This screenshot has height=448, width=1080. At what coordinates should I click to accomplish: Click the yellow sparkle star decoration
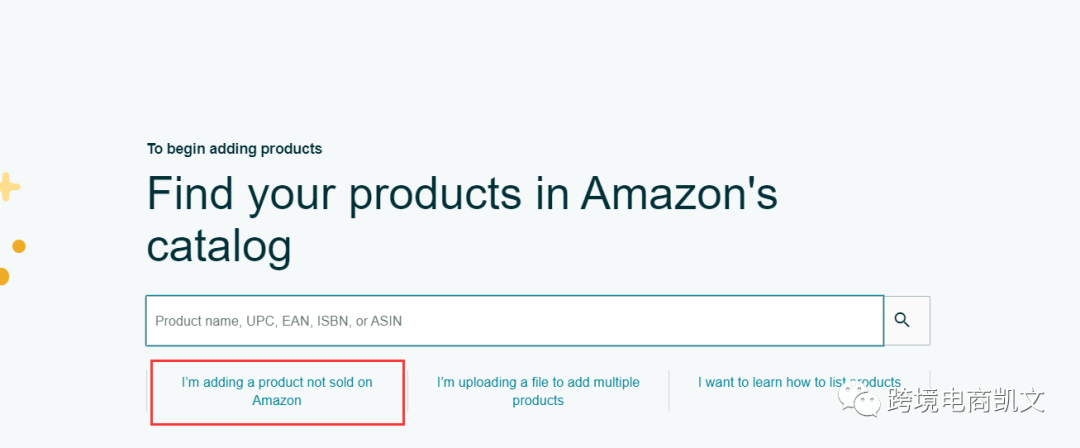(9, 186)
